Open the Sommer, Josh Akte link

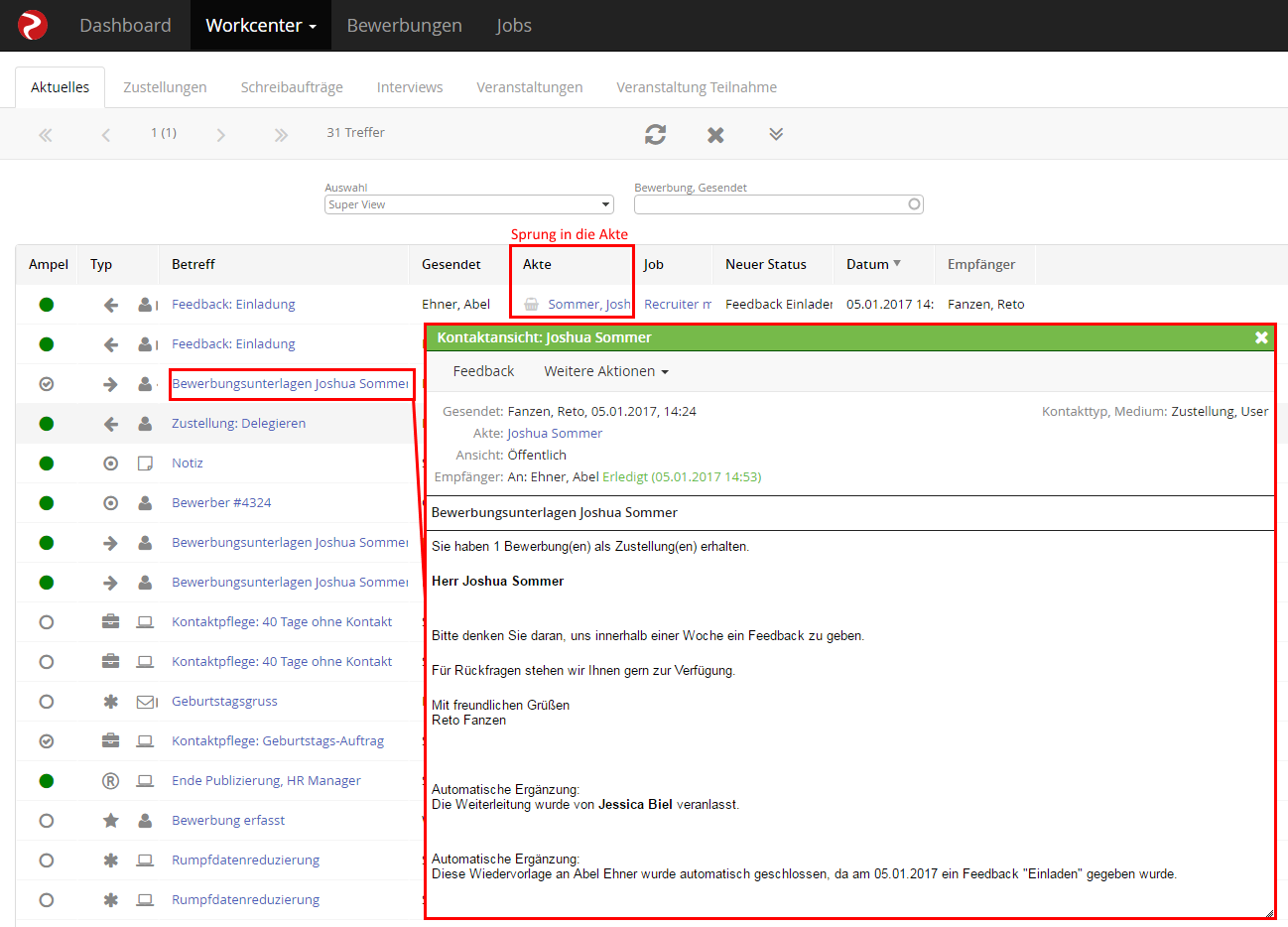click(589, 304)
